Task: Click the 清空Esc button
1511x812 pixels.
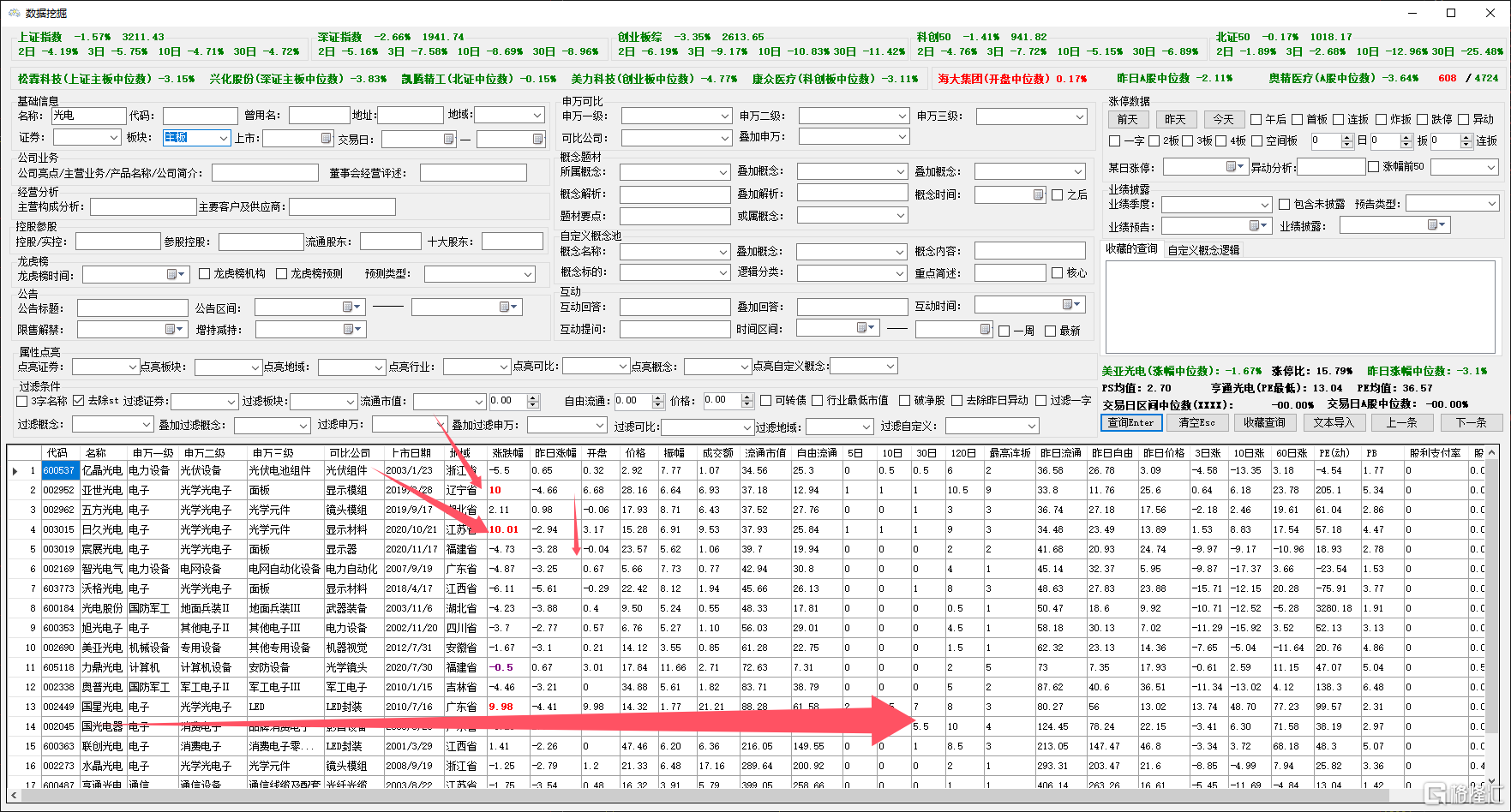Action: click(1196, 422)
